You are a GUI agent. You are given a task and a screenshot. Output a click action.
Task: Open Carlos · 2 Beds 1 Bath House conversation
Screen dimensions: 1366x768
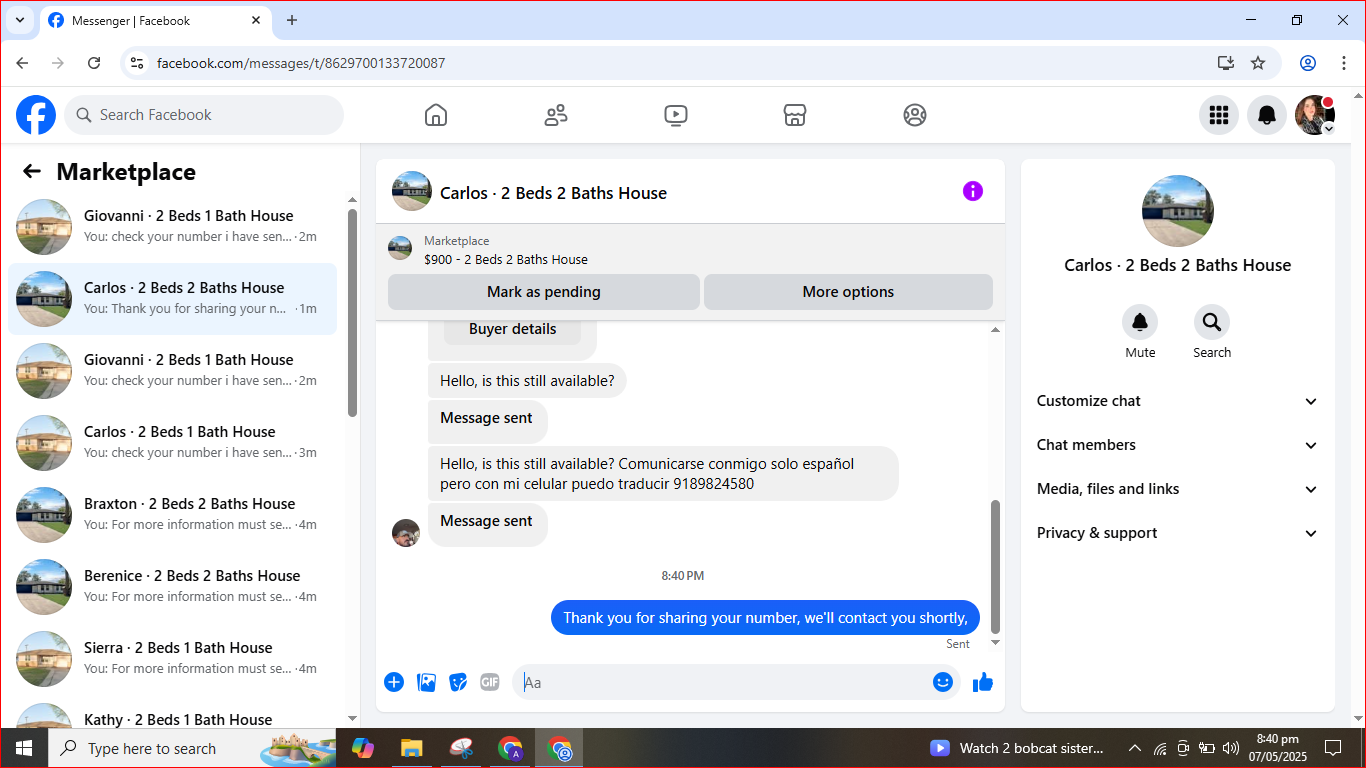pyautogui.click(x=172, y=443)
